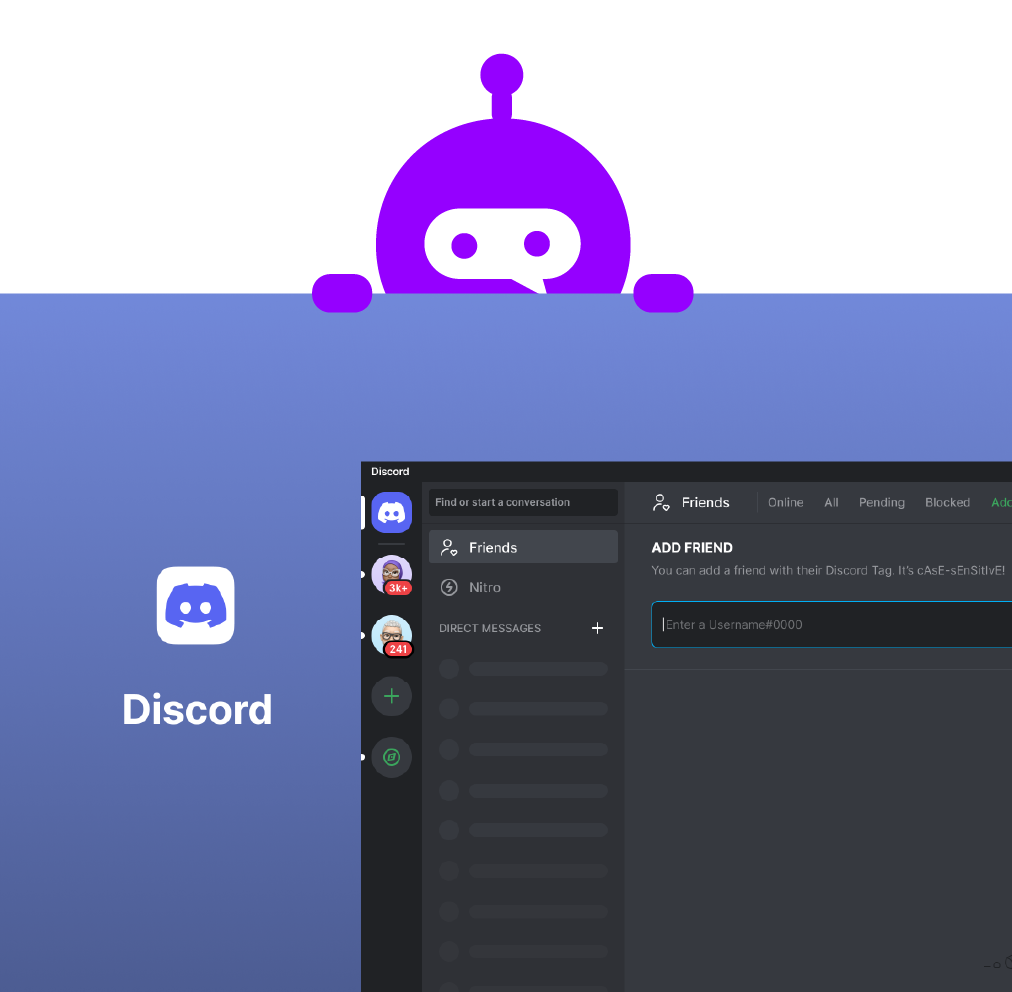Screen dimensions: 1012x992
Task: Focus the Enter a Username#0000 field
Action: [830, 625]
